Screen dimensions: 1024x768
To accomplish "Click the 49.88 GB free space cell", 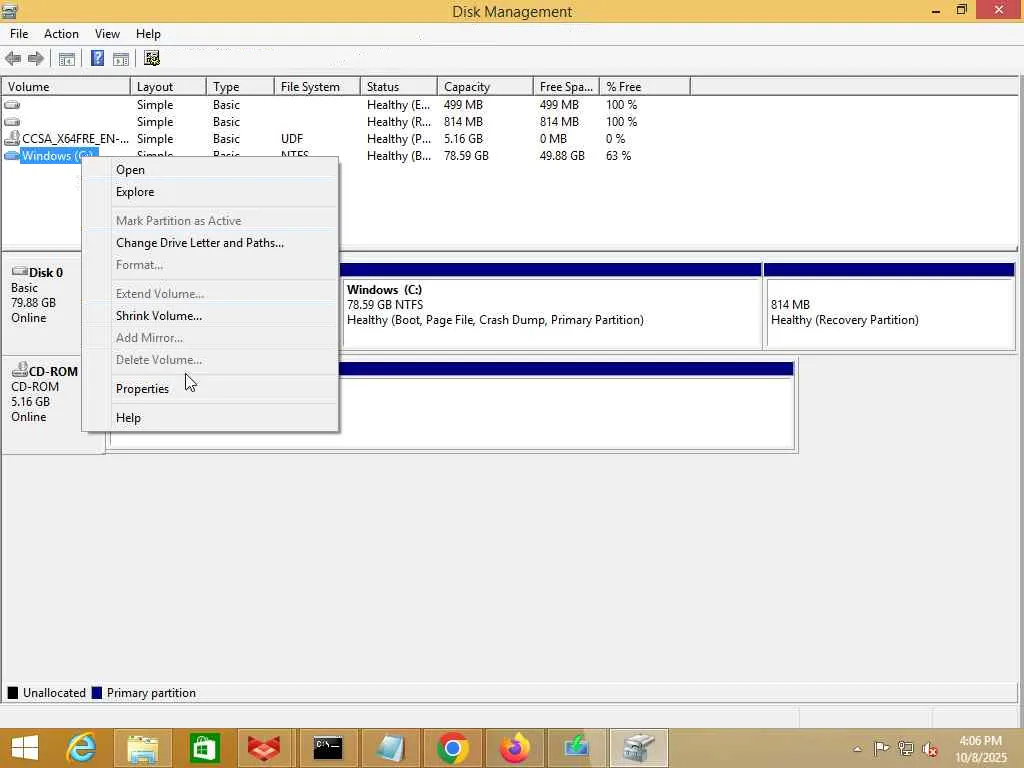I will click(x=562, y=155).
